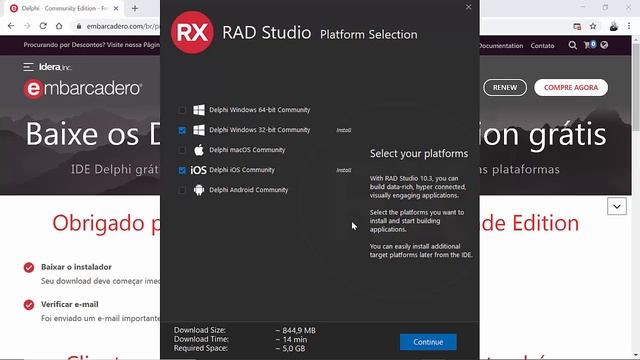This screenshot has width=640, height=360.
Task: Click the embarcadero logo
Action: [x=83, y=89]
